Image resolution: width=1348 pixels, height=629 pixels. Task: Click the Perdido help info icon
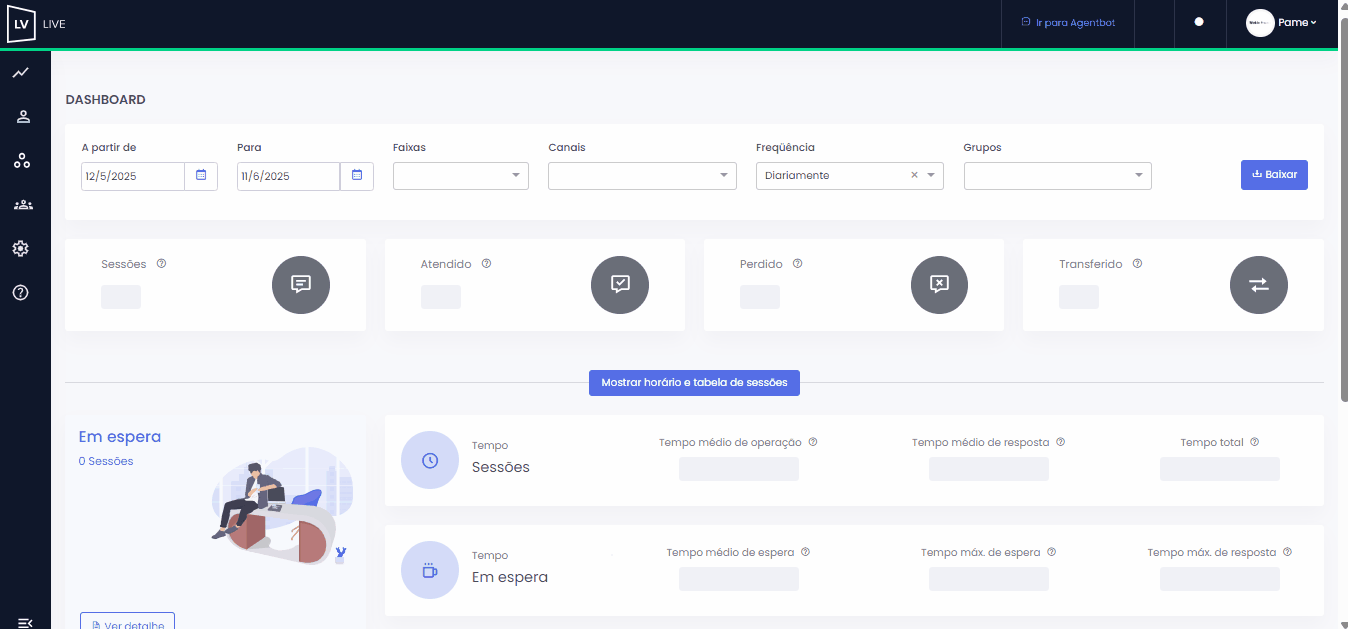click(x=797, y=264)
